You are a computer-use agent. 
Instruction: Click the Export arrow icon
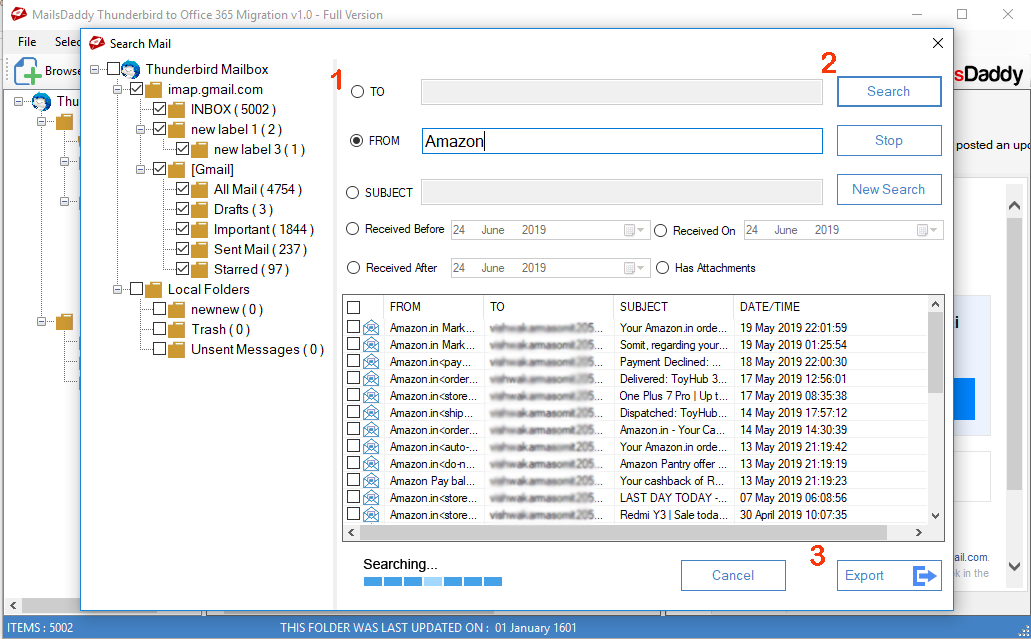924,576
